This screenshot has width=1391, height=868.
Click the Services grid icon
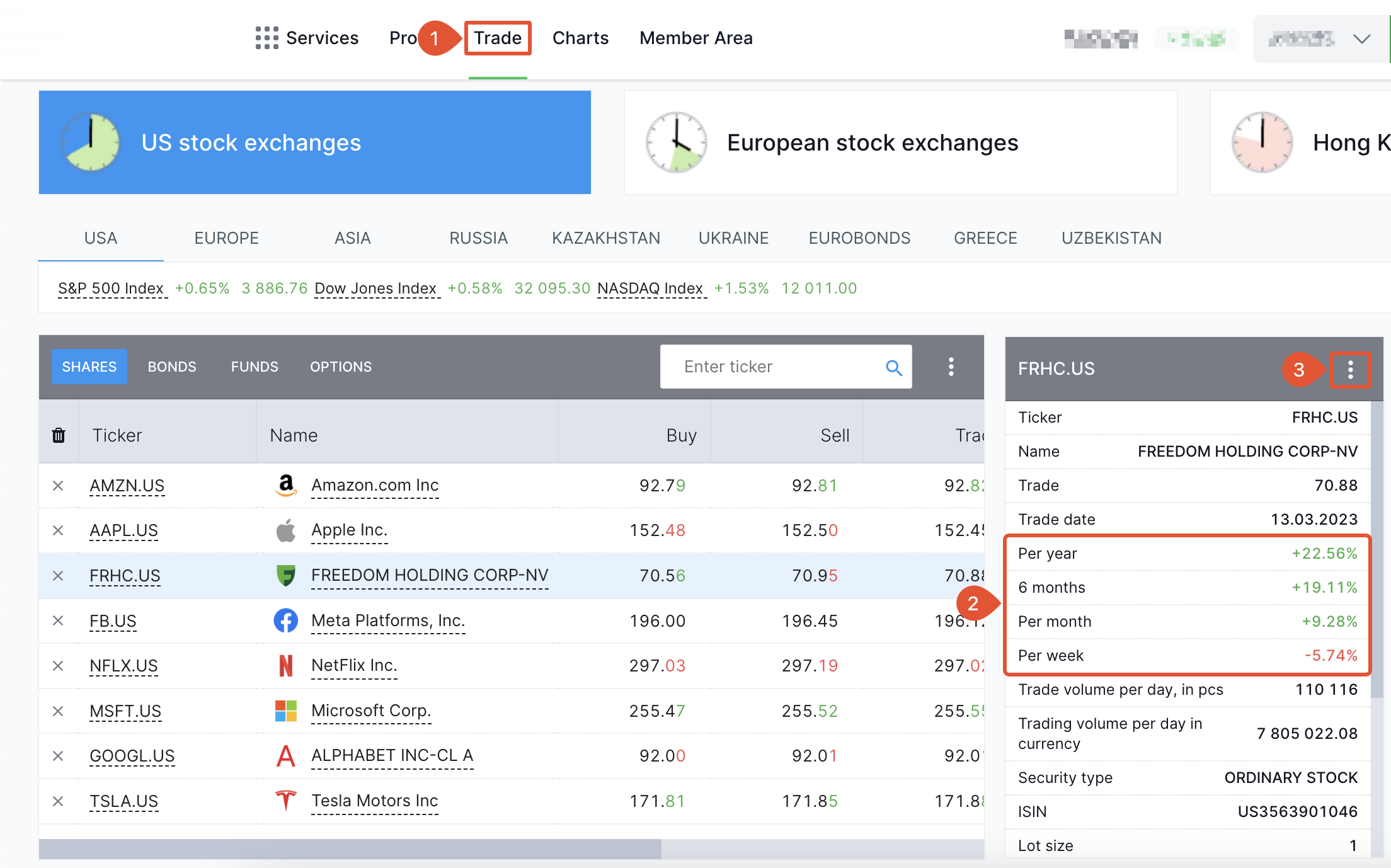click(266, 38)
